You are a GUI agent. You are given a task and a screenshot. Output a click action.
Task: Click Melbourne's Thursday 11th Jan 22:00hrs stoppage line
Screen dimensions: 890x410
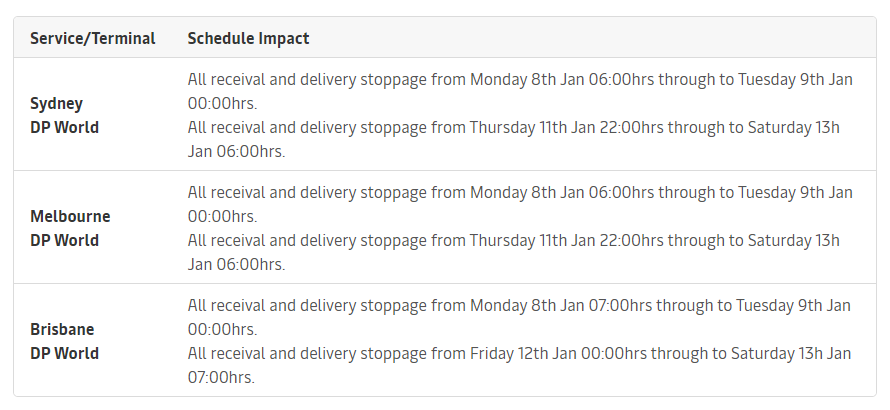point(514,241)
